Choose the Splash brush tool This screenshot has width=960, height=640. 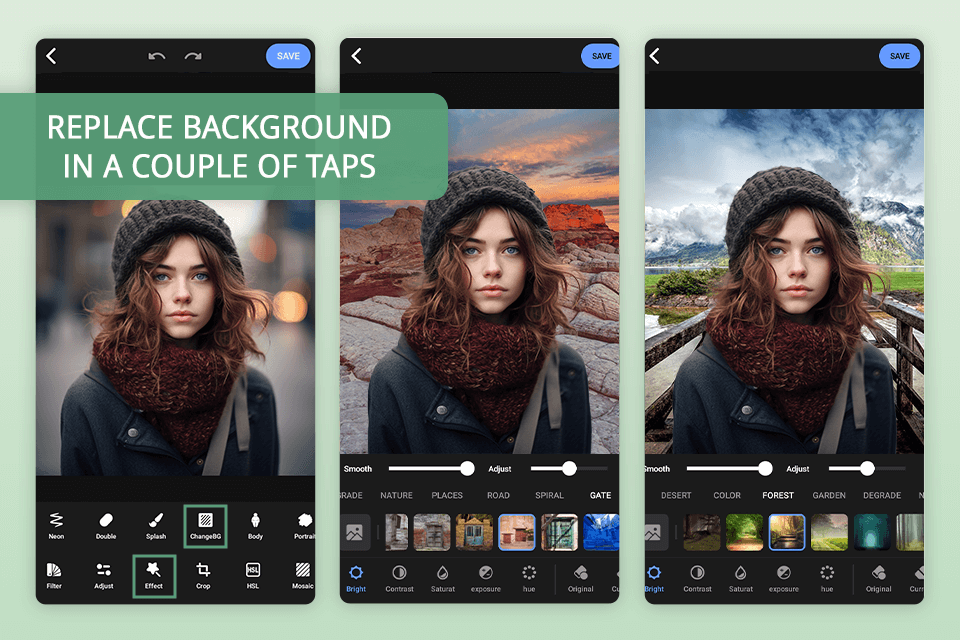[156, 525]
